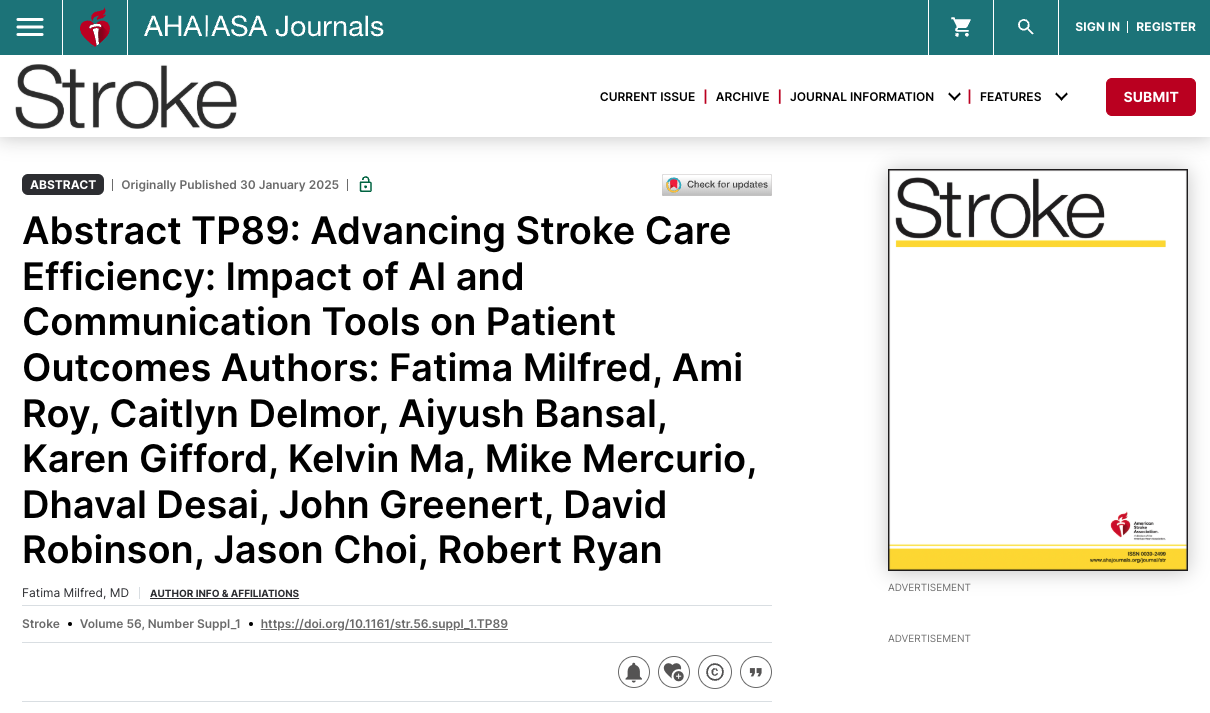Add article to favorites heart icon
Viewport: 1210px width, 713px height.
click(674, 672)
